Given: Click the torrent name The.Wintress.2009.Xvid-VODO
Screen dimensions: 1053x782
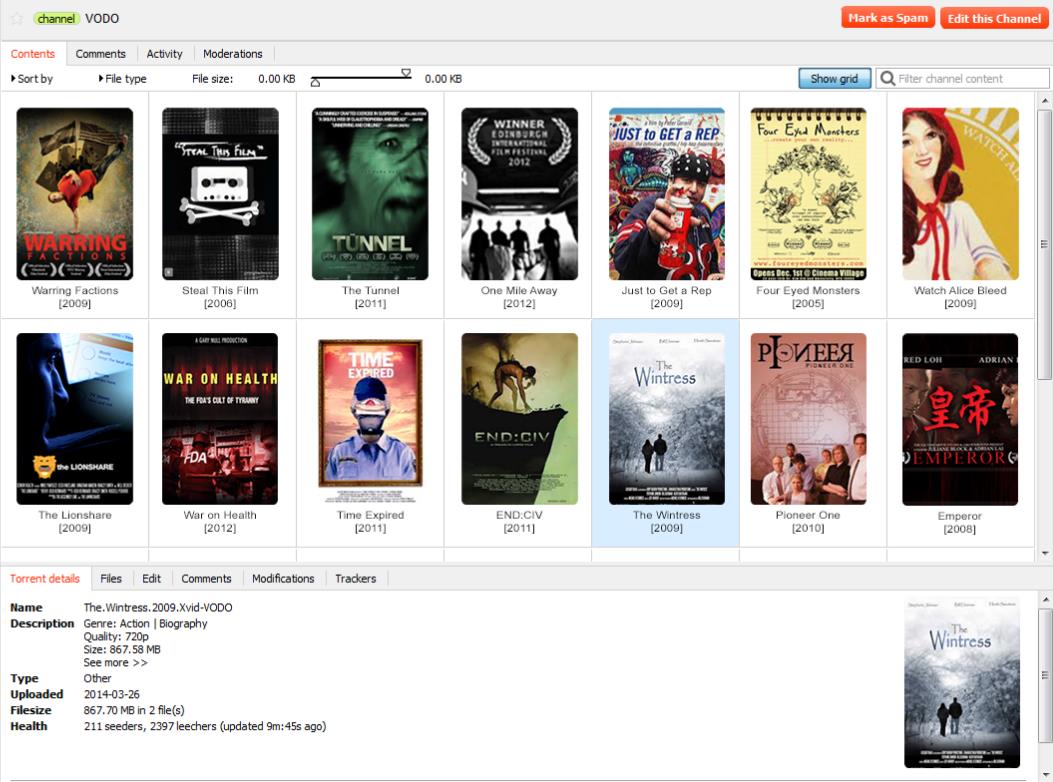Looking at the screenshot, I should (x=158, y=607).
